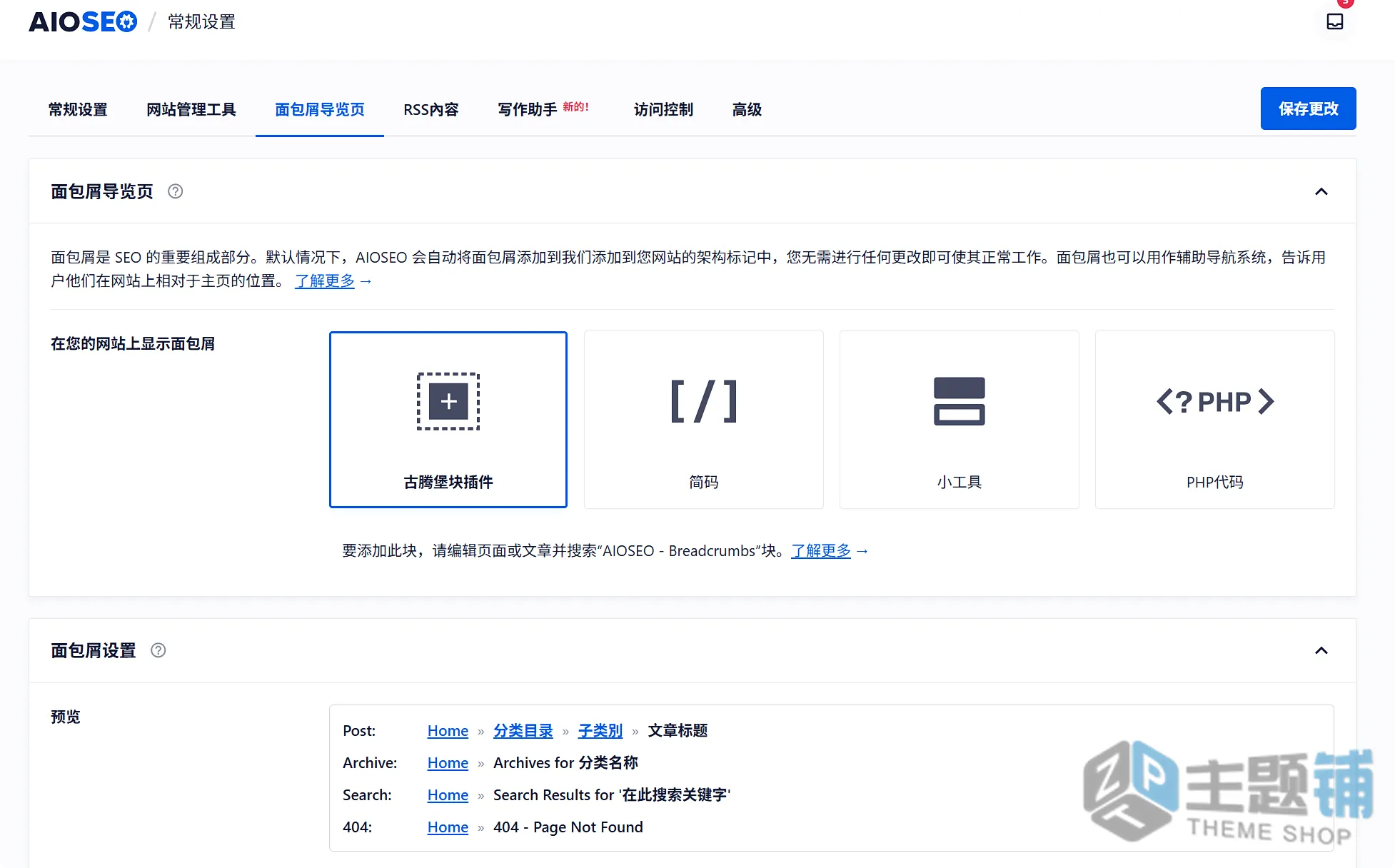Click Home link in Post preview row
The image size is (1395, 868).
[x=448, y=730]
